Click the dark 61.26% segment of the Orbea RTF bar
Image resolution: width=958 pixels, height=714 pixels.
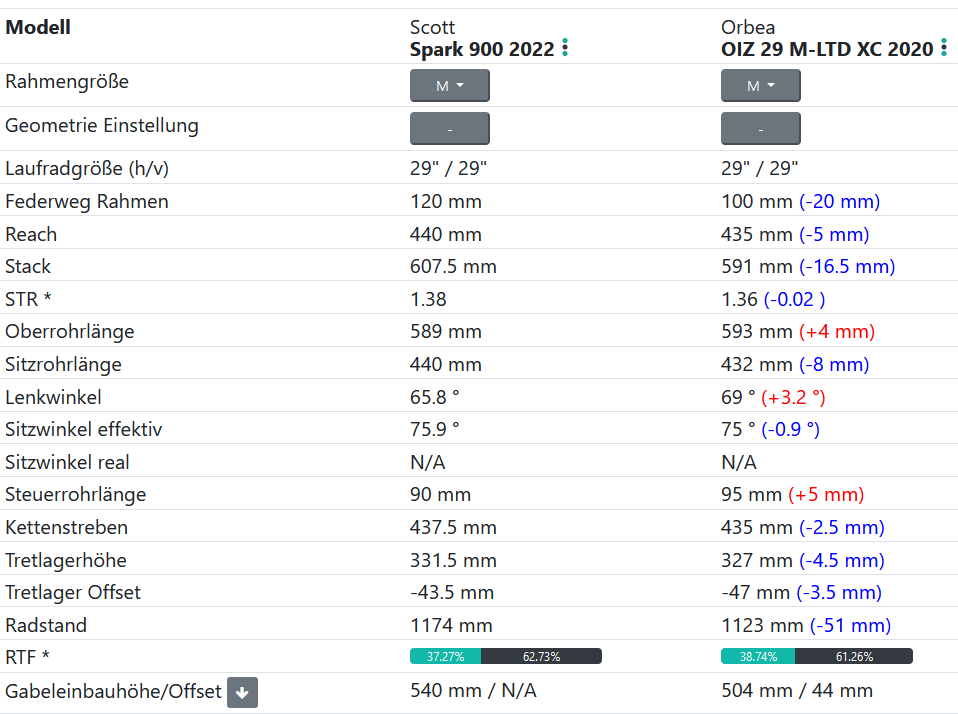[853, 657]
